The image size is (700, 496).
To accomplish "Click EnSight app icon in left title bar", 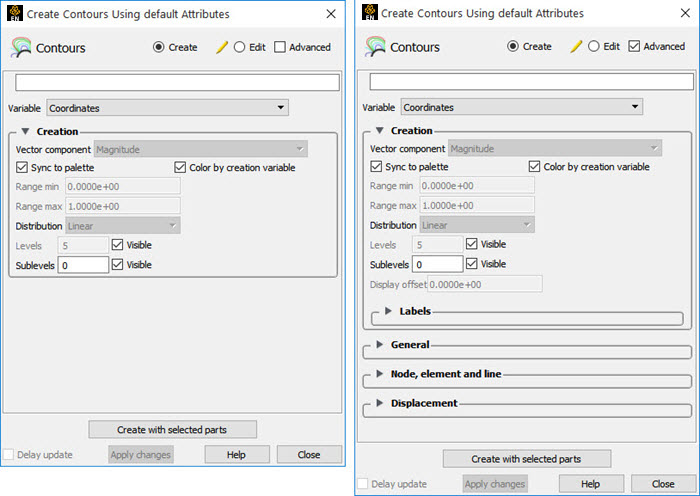I will (x=15, y=13).
